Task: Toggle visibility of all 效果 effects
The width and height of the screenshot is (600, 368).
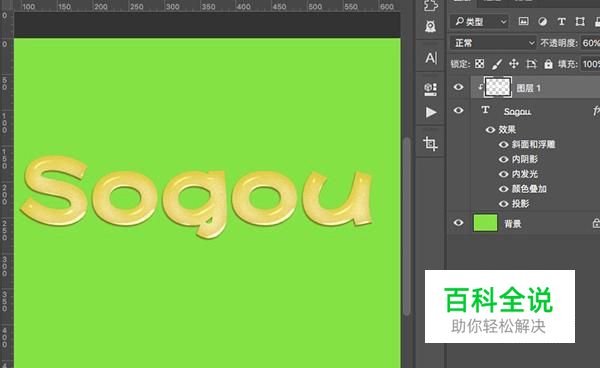Action: click(490, 130)
